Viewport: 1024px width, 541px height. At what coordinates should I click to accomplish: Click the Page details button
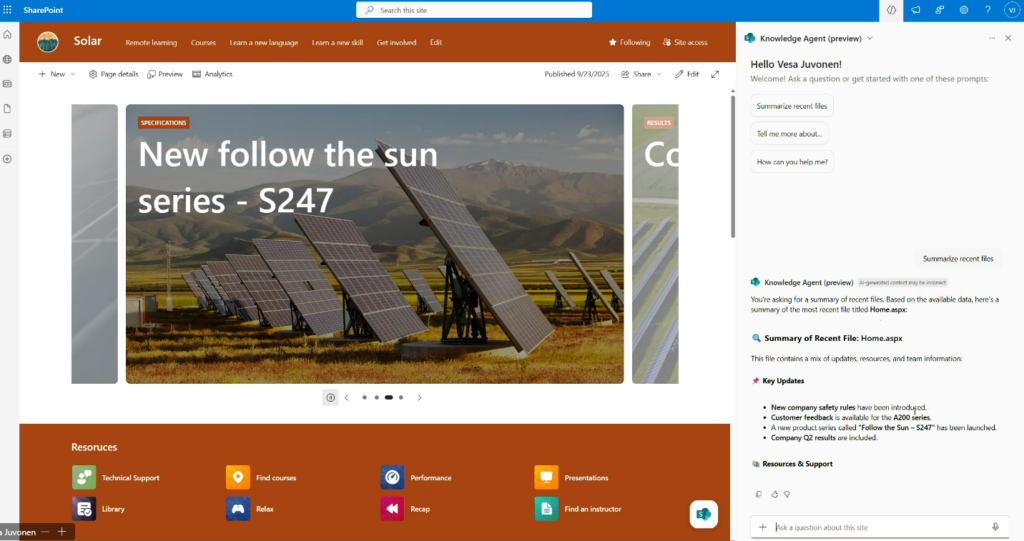pyautogui.click(x=114, y=74)
